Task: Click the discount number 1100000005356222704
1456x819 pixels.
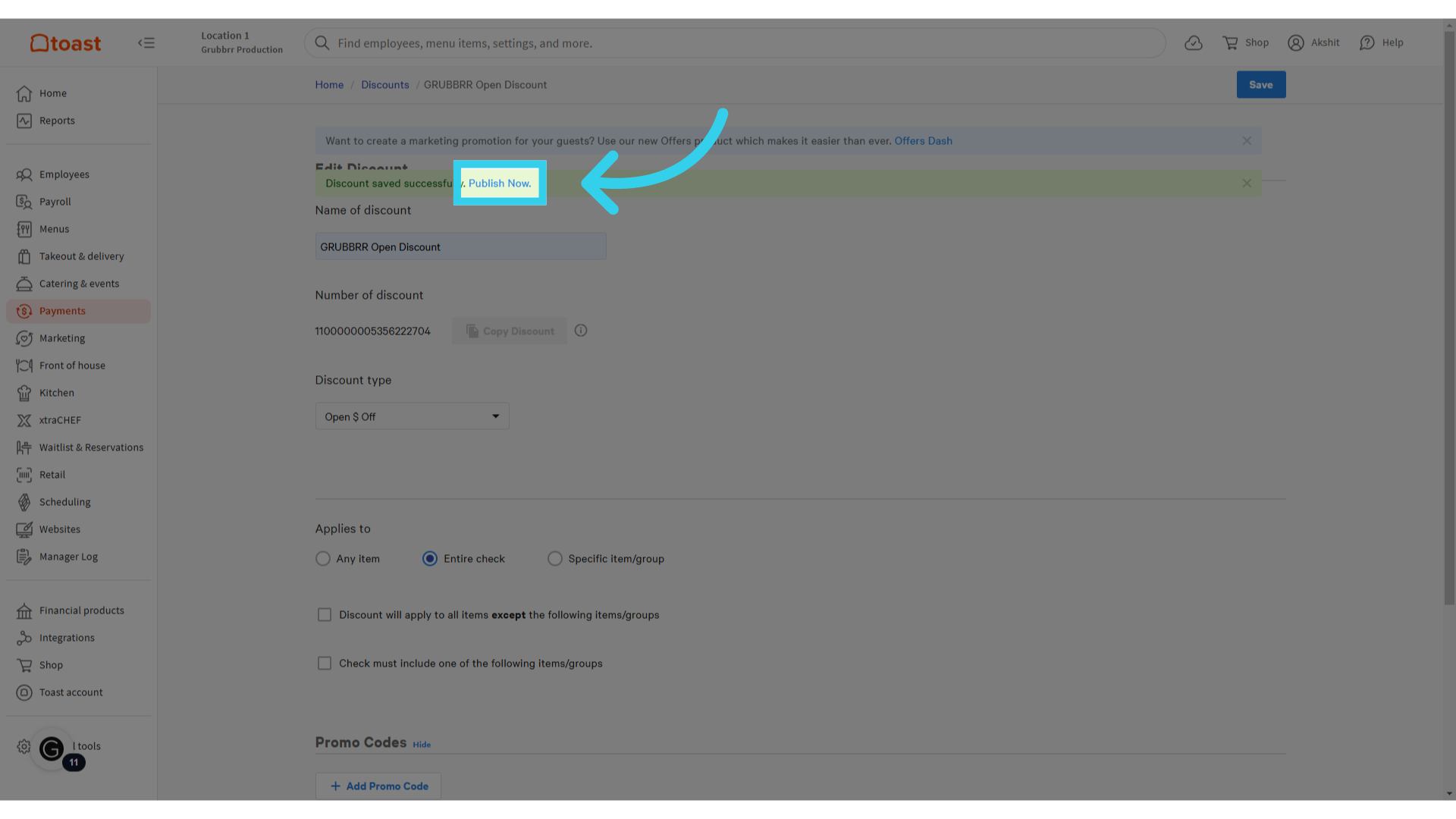Action: [372, 331]
